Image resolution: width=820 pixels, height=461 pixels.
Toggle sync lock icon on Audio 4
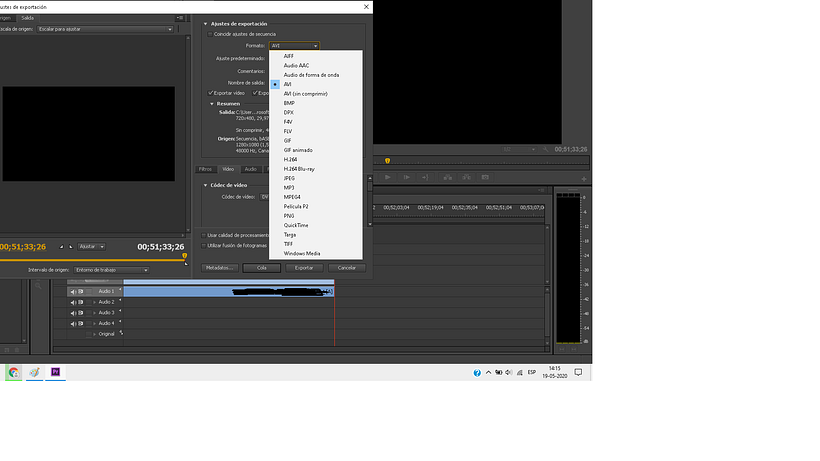tap(81, 324)
